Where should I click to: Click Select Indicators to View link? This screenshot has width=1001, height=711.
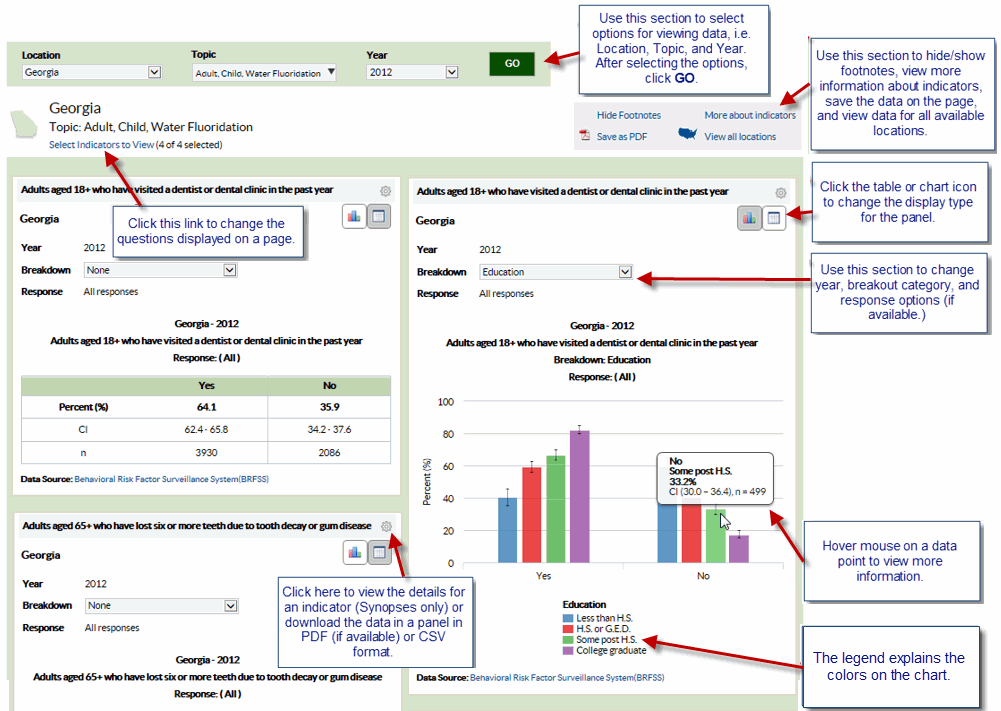[x=101, y=145]
